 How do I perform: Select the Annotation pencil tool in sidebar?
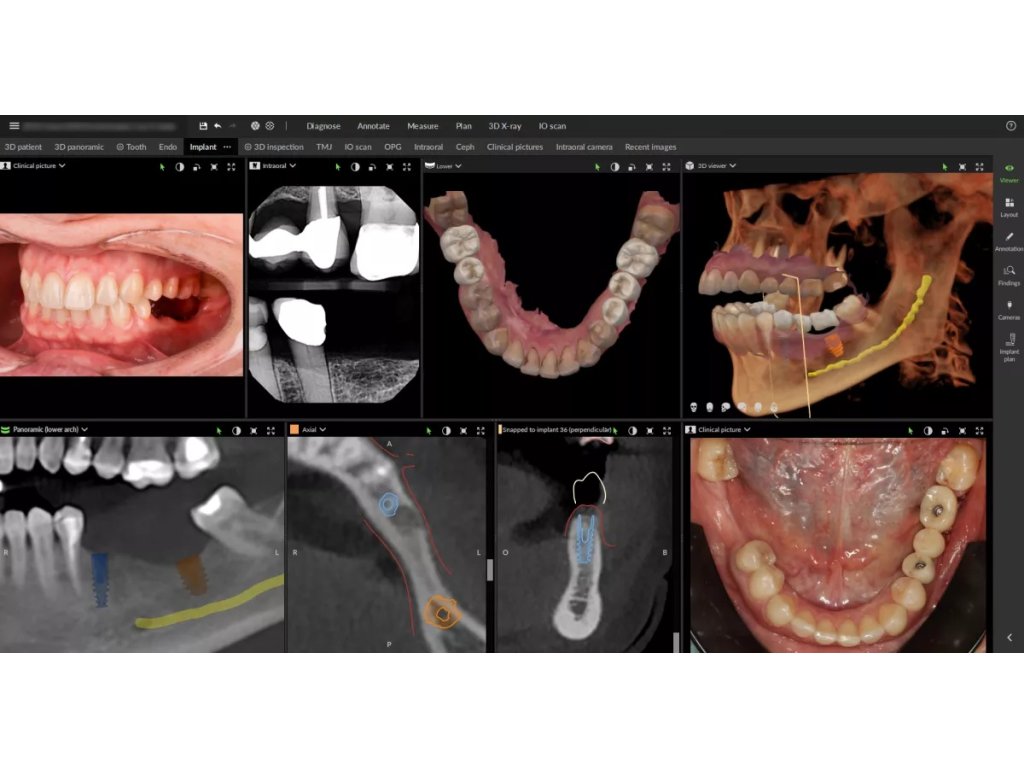pyautogui.click(x=1009, y=241)
